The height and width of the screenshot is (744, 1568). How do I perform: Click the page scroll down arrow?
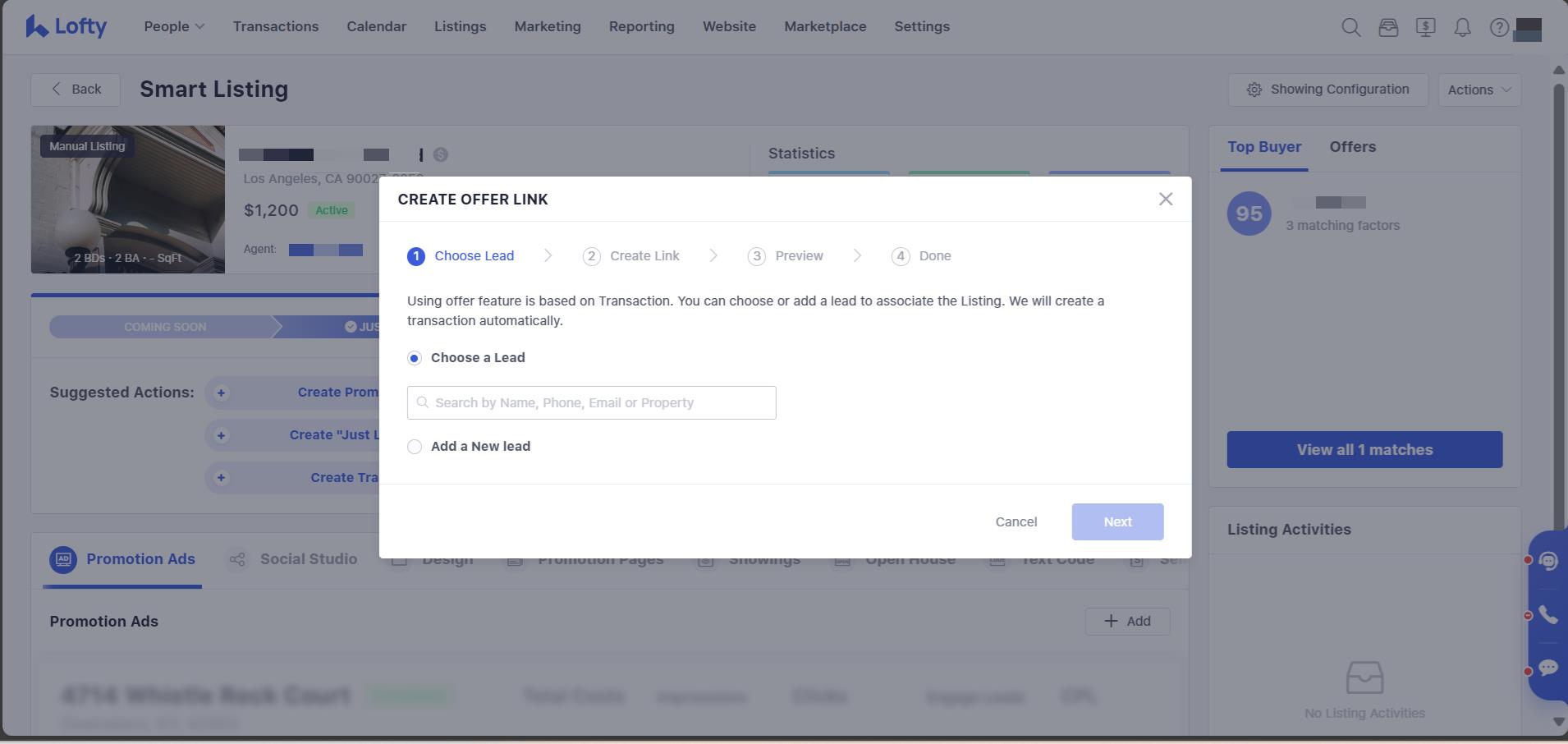pyautogui.click(x=1559, y=722)
